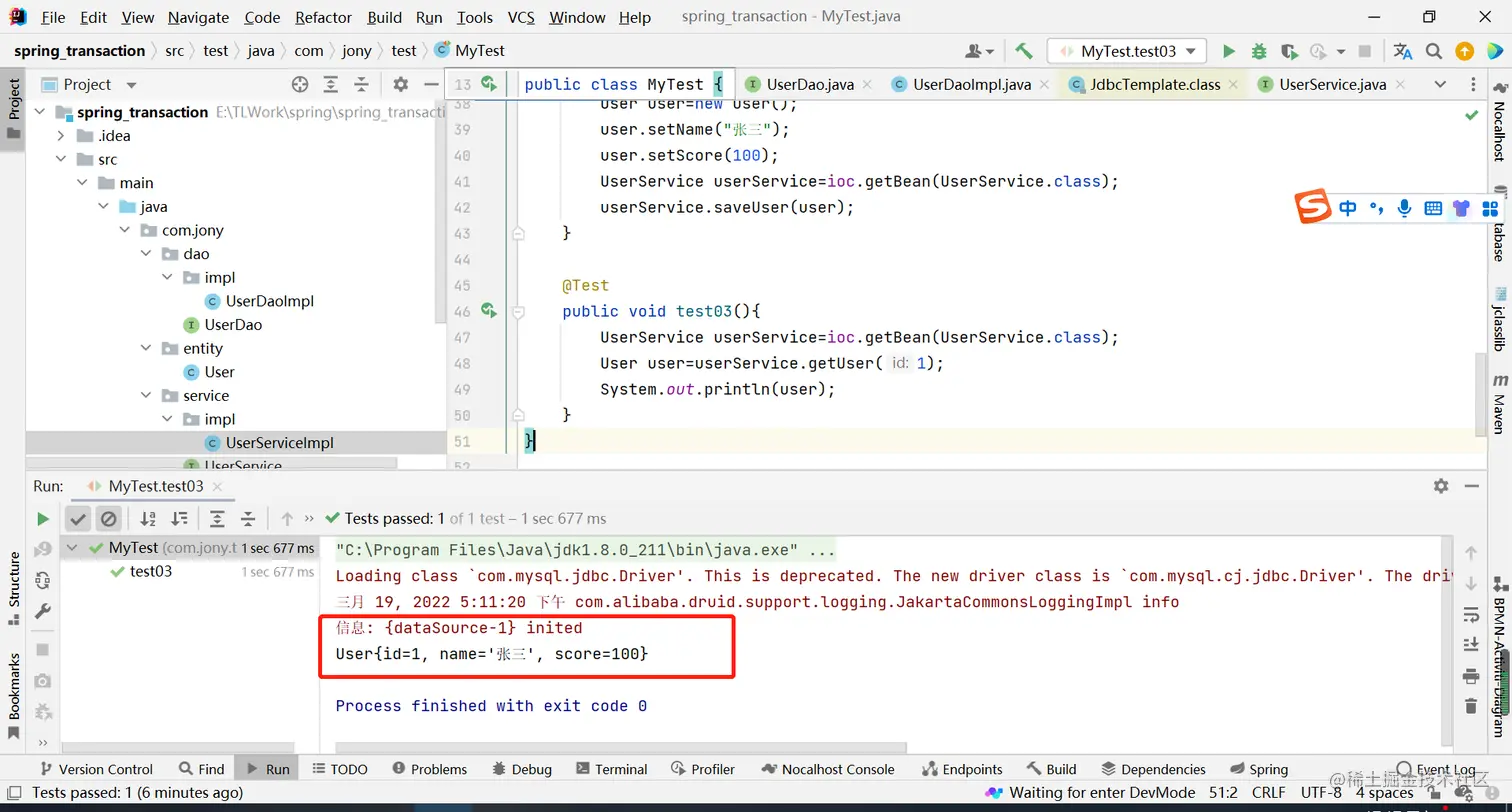Toggle Show Ignored tests filter

pyautogui.click(x=109, y=518)
